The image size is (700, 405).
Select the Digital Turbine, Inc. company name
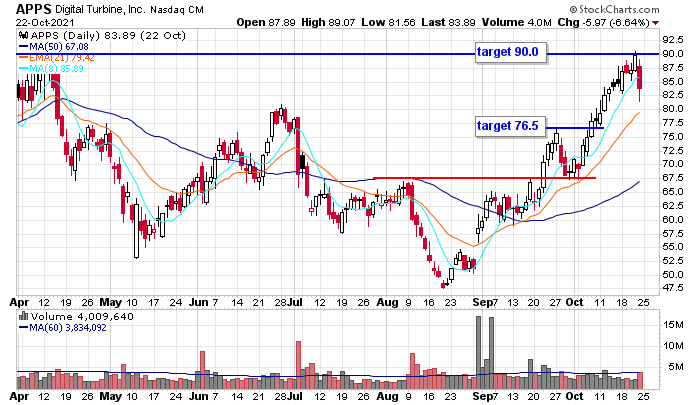[x=100, y=9]
